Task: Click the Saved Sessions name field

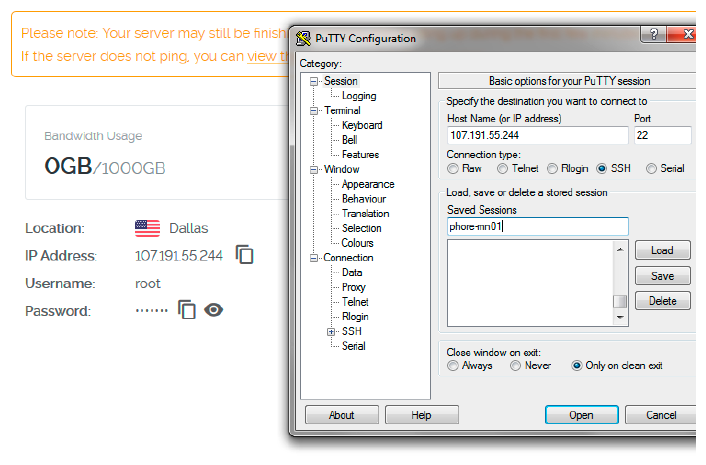Action: click(x=538, y=226)
